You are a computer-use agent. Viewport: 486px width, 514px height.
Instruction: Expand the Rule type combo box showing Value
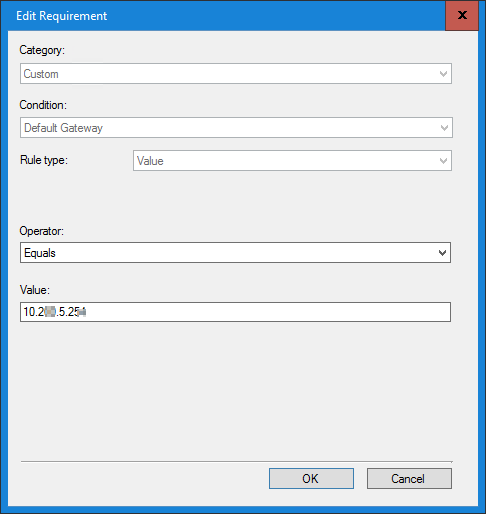pyautogui.click(x=292, y=161)
